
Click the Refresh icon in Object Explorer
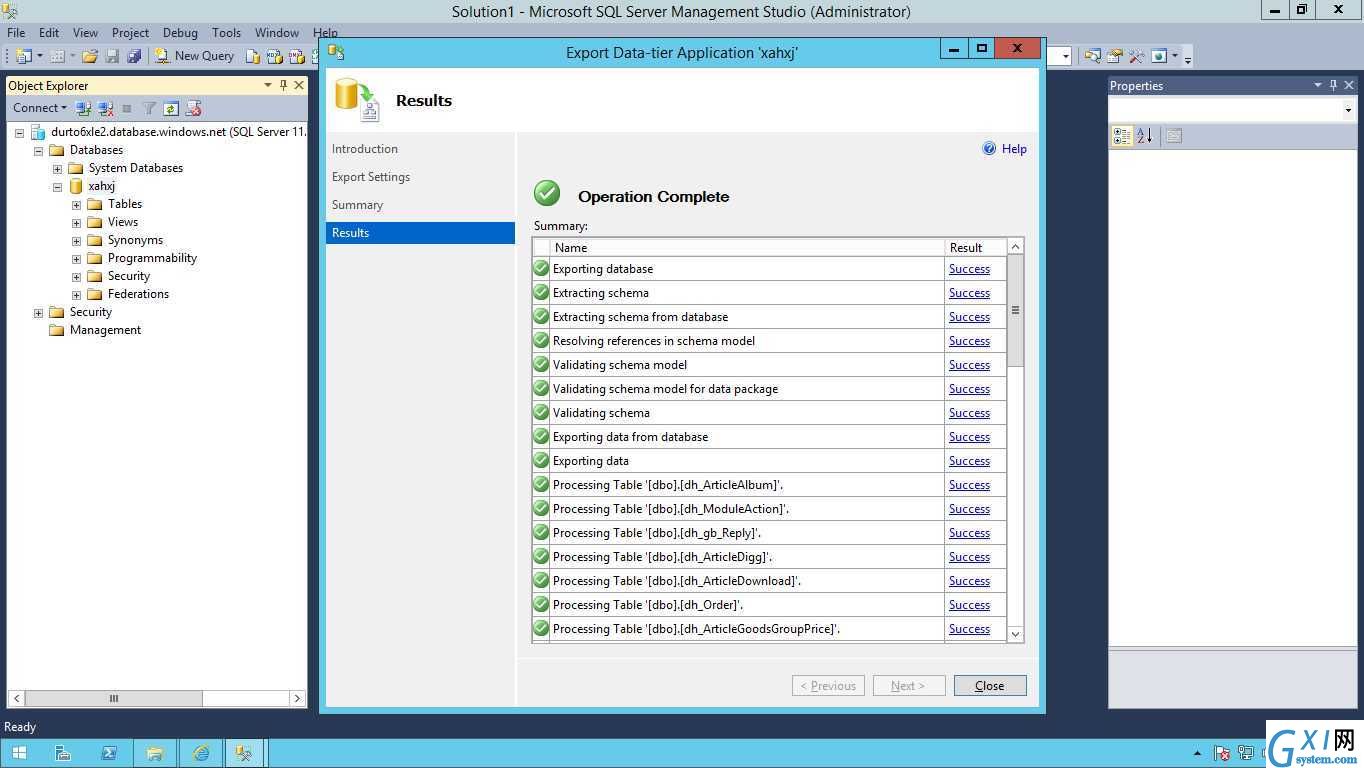pos(171,108)
